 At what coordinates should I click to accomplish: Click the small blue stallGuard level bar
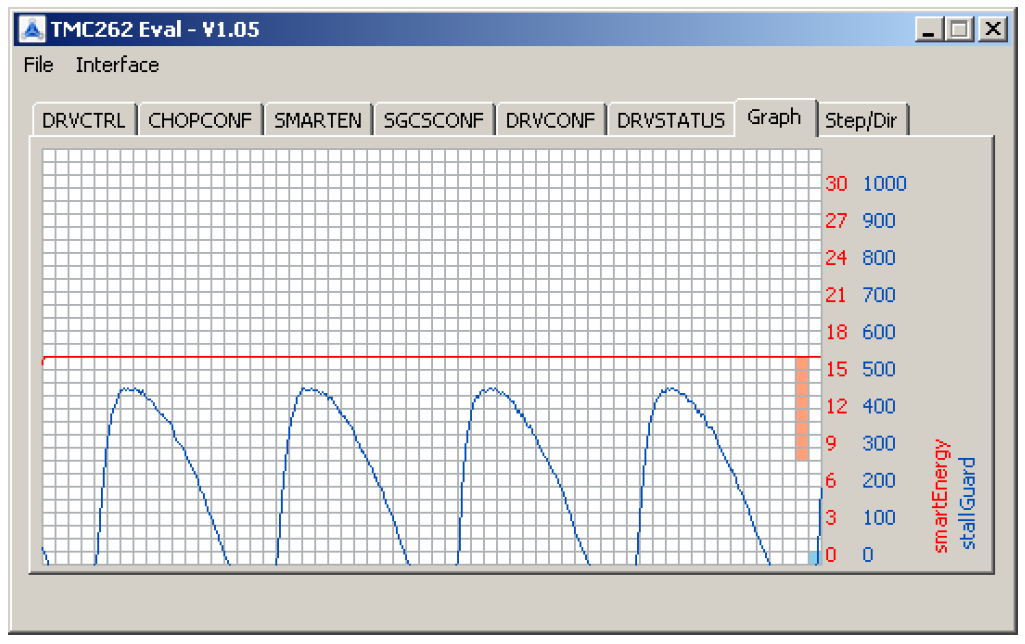[x=814, y=558]
